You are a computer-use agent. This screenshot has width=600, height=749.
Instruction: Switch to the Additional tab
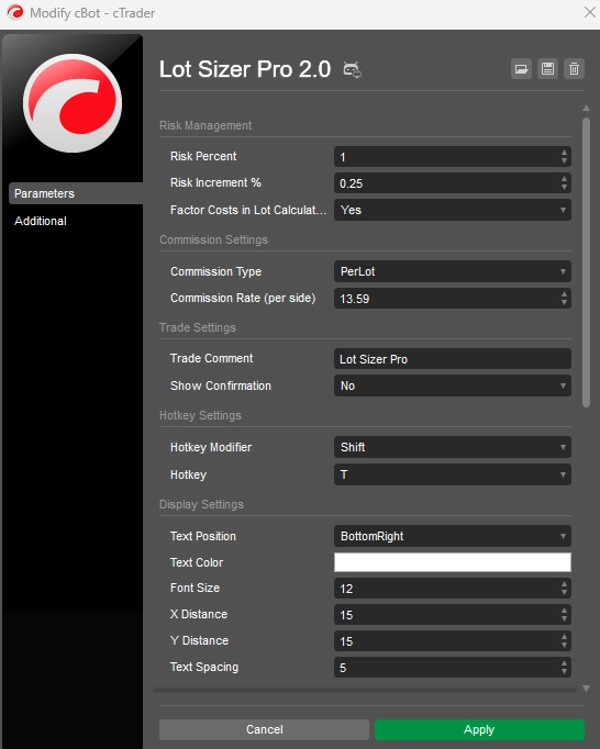tap(40, 221)
